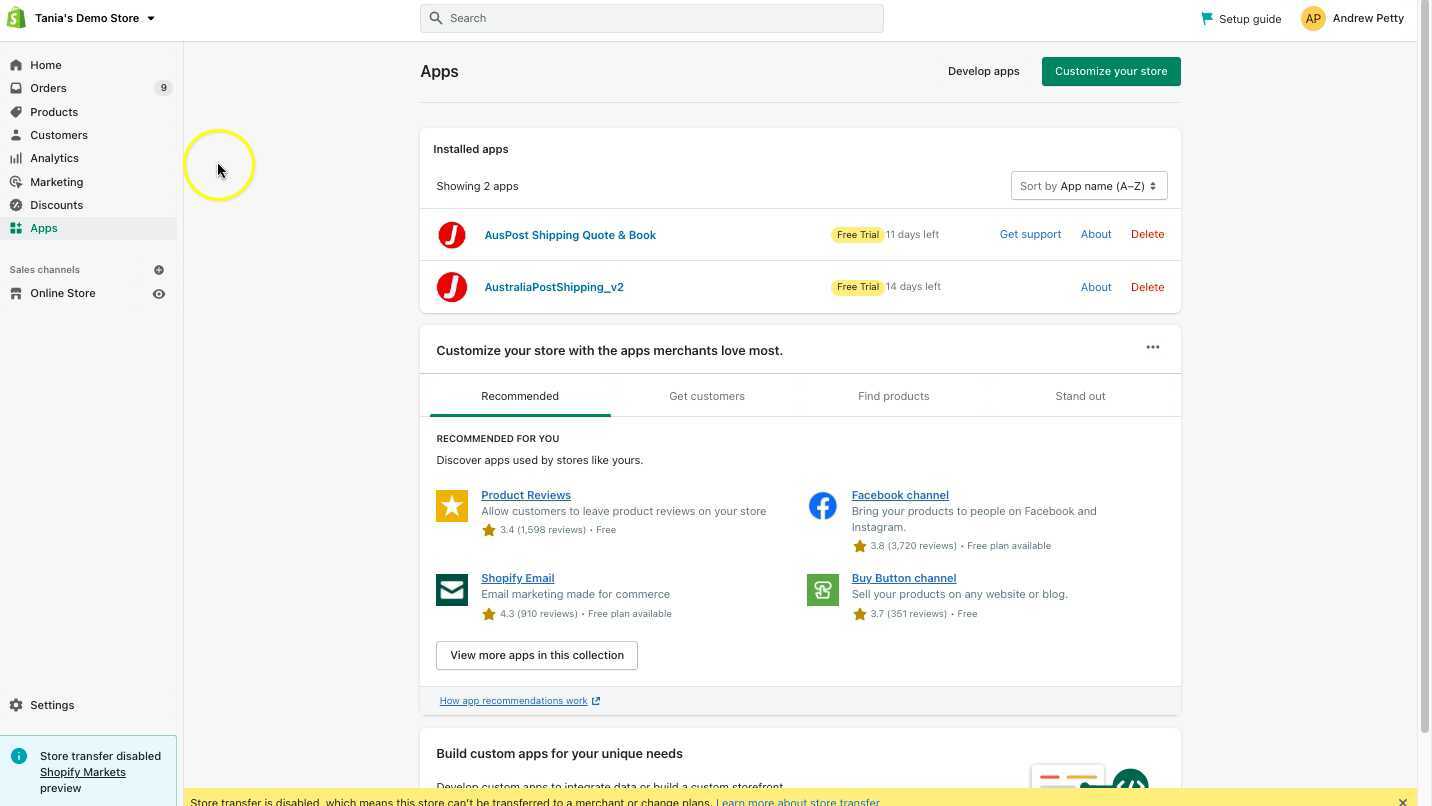
Task: Open the Home section in the sidebar
Action: 45,64
